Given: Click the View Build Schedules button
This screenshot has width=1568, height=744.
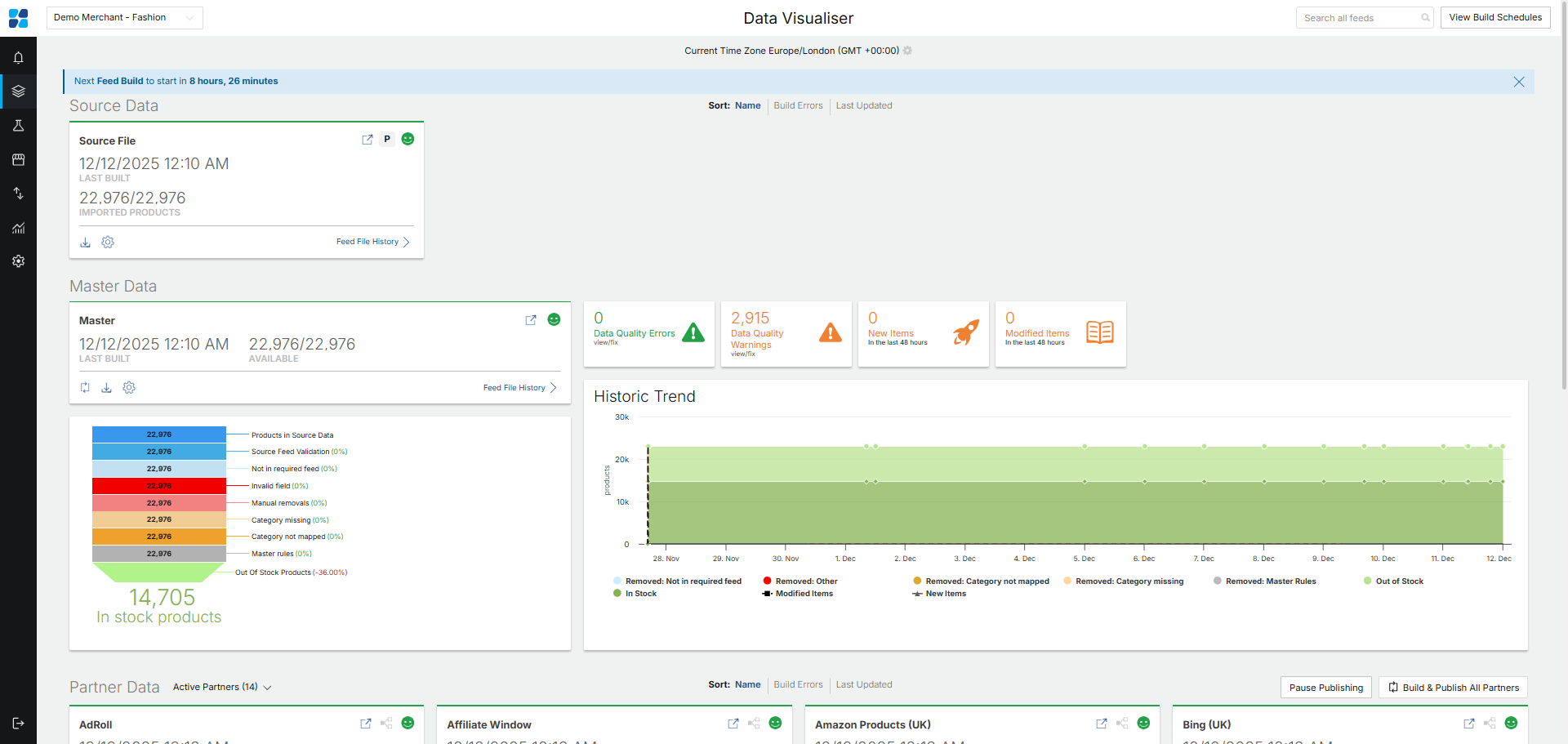Looking at the screenshot, I should click(1494, 18).
